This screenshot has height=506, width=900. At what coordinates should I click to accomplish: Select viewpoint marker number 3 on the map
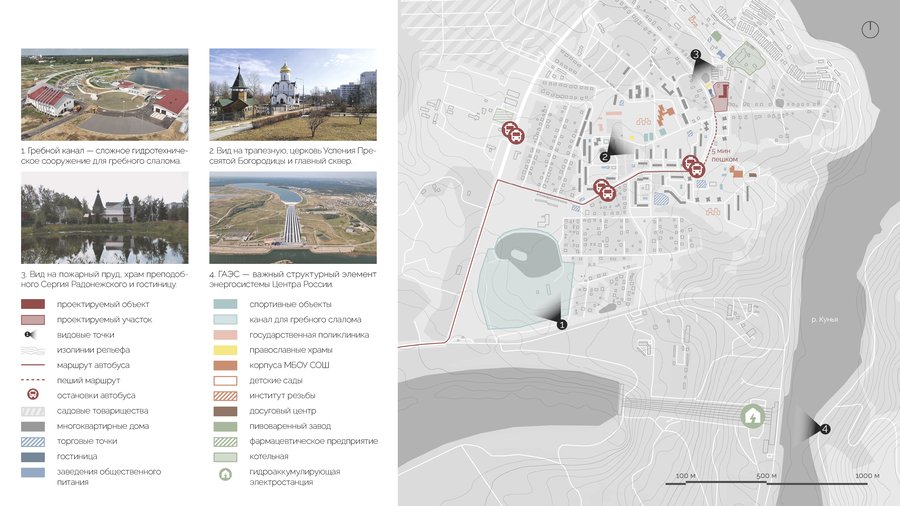point(696,55)
